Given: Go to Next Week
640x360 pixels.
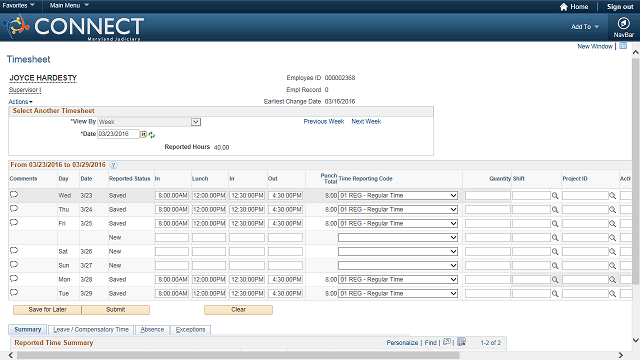Looking at the screenshot, I should click(x=366, y=122).
